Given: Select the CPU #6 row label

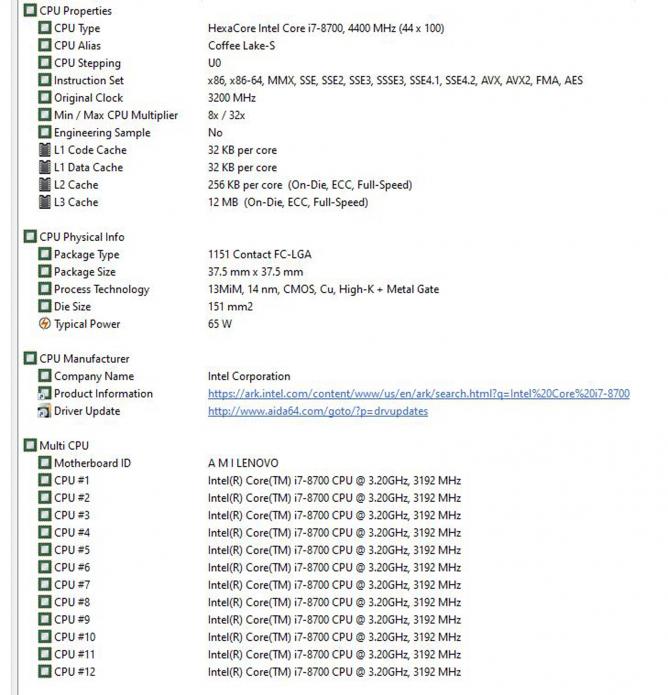Looking at the screenshot, I should tap(72, 567).
